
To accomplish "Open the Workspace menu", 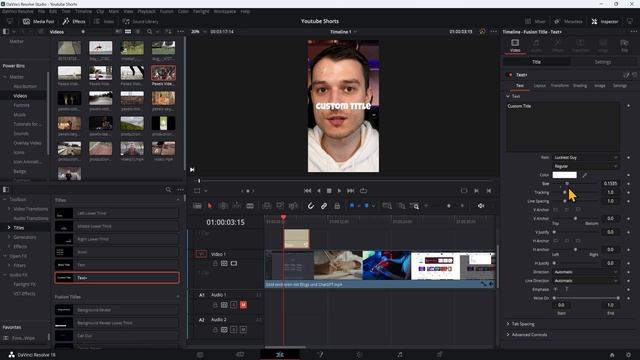I will point(224,11).
